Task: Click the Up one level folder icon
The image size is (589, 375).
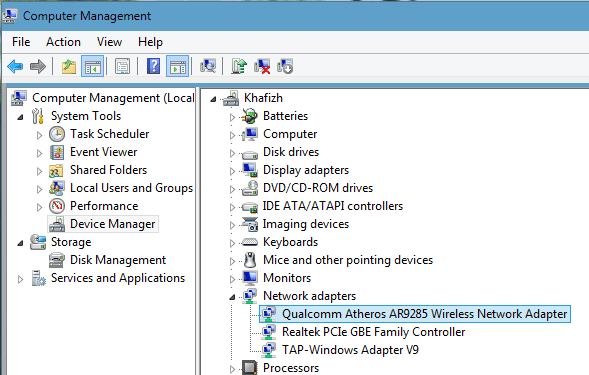Action: point(69,67)
